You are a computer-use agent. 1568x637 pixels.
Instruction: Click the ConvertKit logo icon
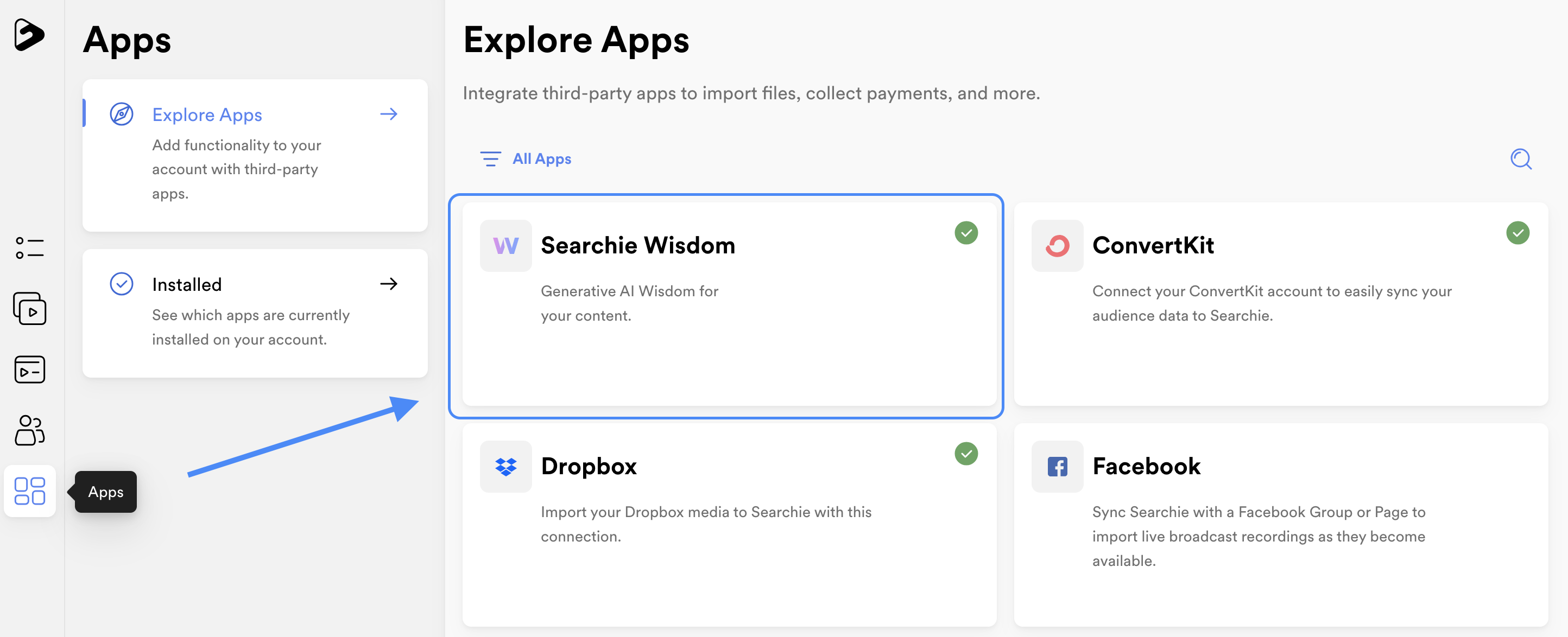click(1057, 246)
